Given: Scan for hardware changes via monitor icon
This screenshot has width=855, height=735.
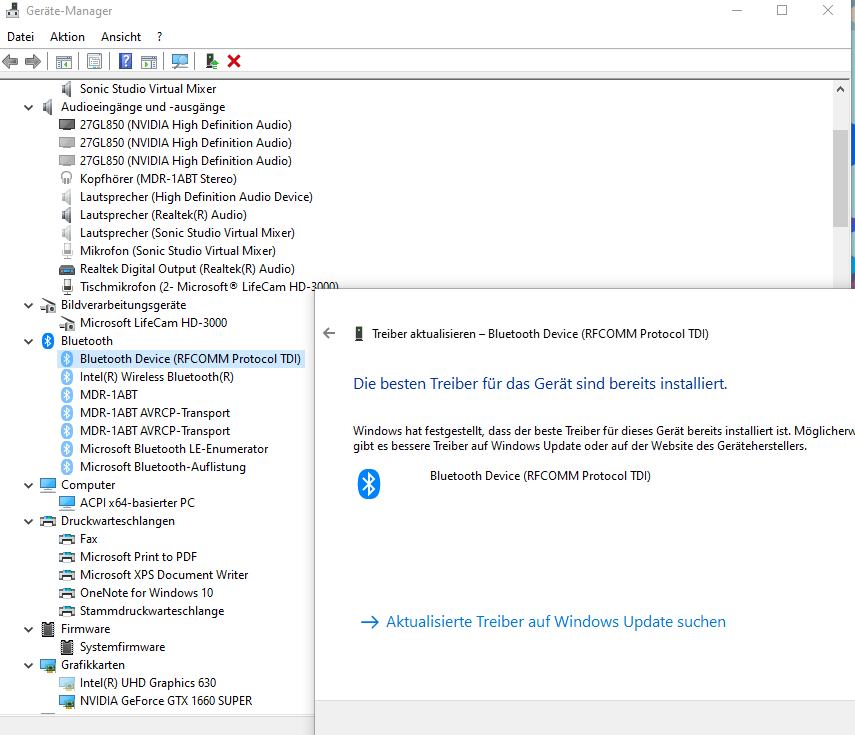Looking at the screenshot, I should click(x=180, y=61).
